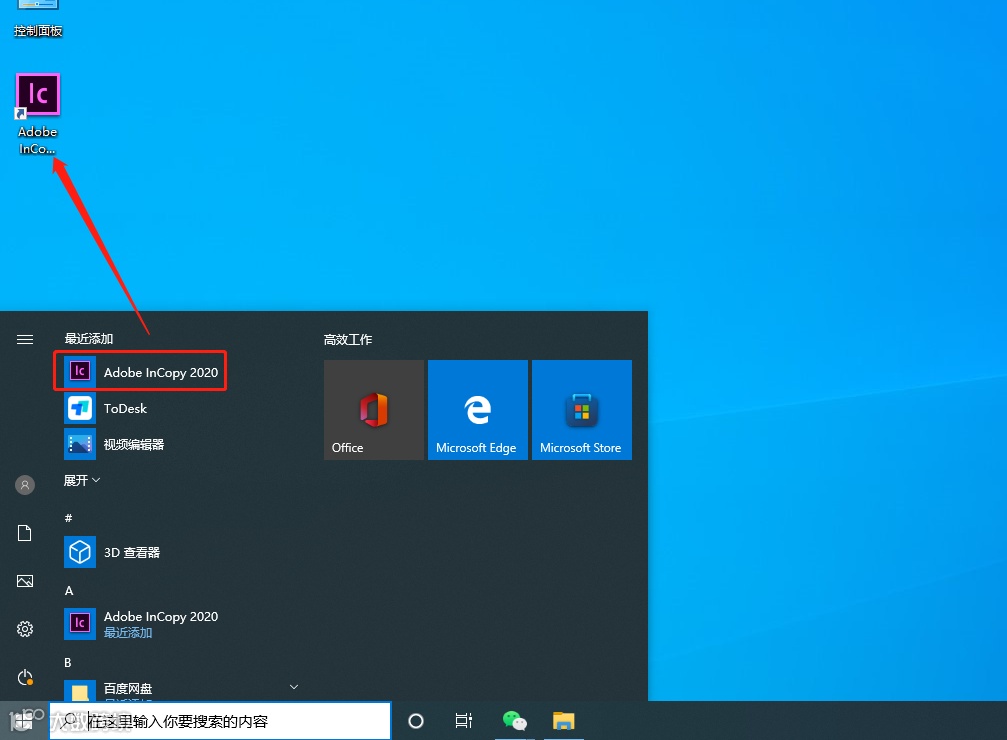Open the Office tile
This screenshot has height=740, width=1007.
coord(374,410)
